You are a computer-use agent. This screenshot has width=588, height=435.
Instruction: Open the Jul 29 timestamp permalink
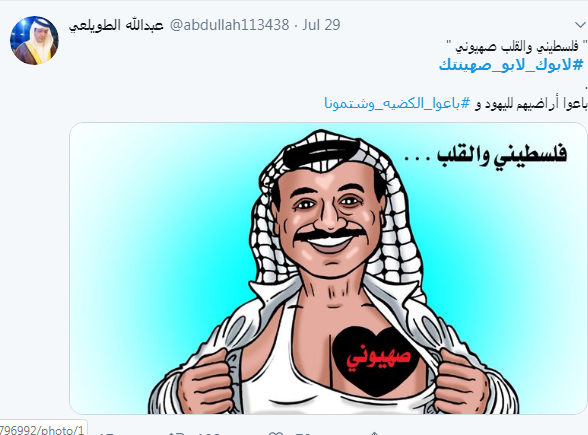(321, 25)
